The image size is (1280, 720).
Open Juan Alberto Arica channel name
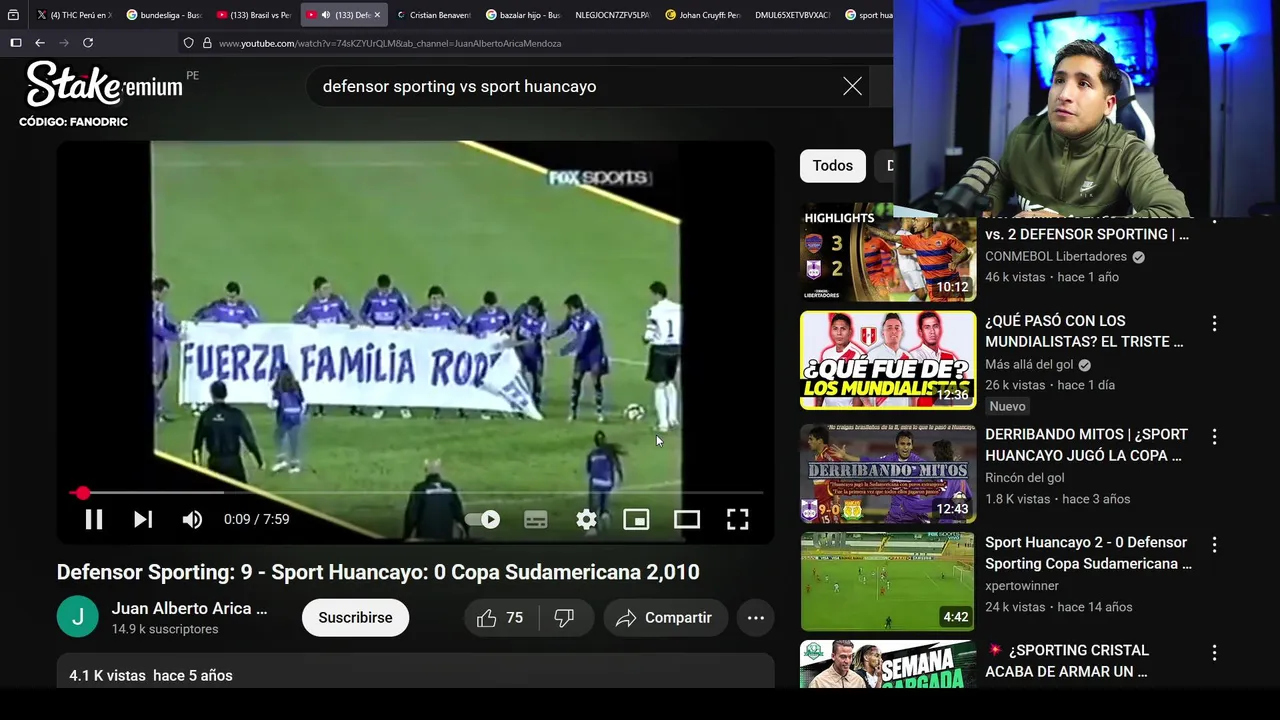(x=189, y=608)
